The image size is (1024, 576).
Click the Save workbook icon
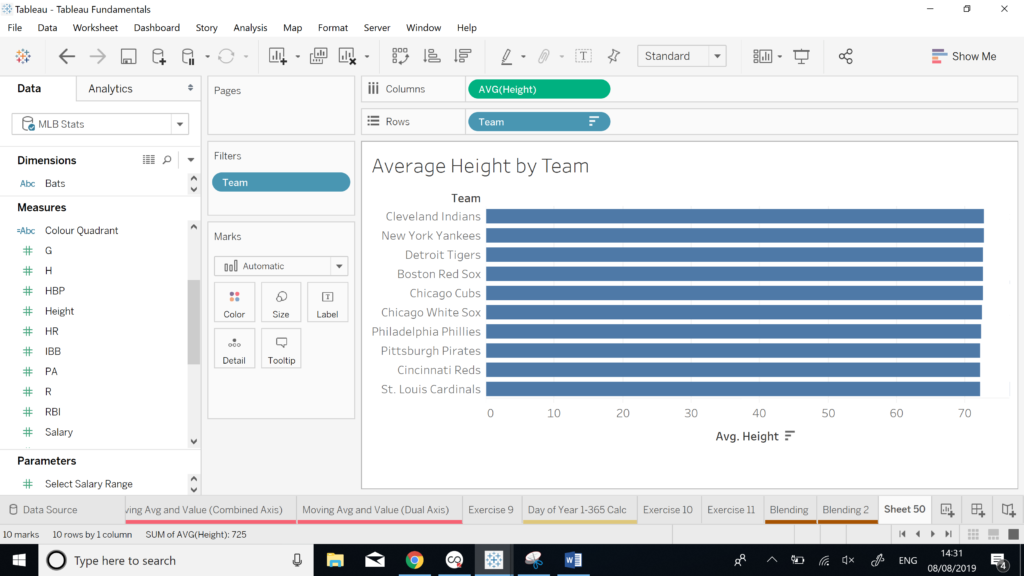[128, 57]
